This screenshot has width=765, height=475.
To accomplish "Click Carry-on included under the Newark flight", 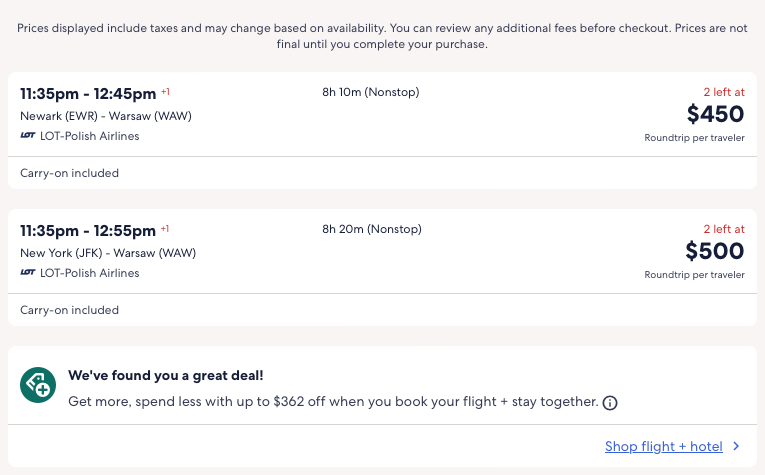I will pyautogui.click(x=69, y=173).
